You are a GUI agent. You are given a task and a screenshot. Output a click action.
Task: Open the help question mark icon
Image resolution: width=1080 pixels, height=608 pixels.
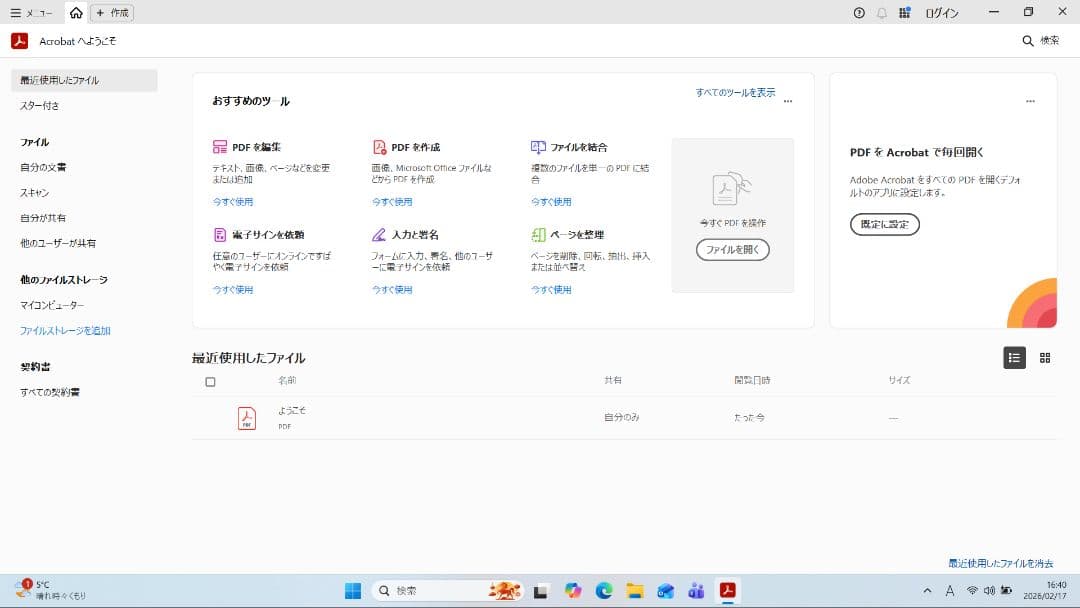859,13
